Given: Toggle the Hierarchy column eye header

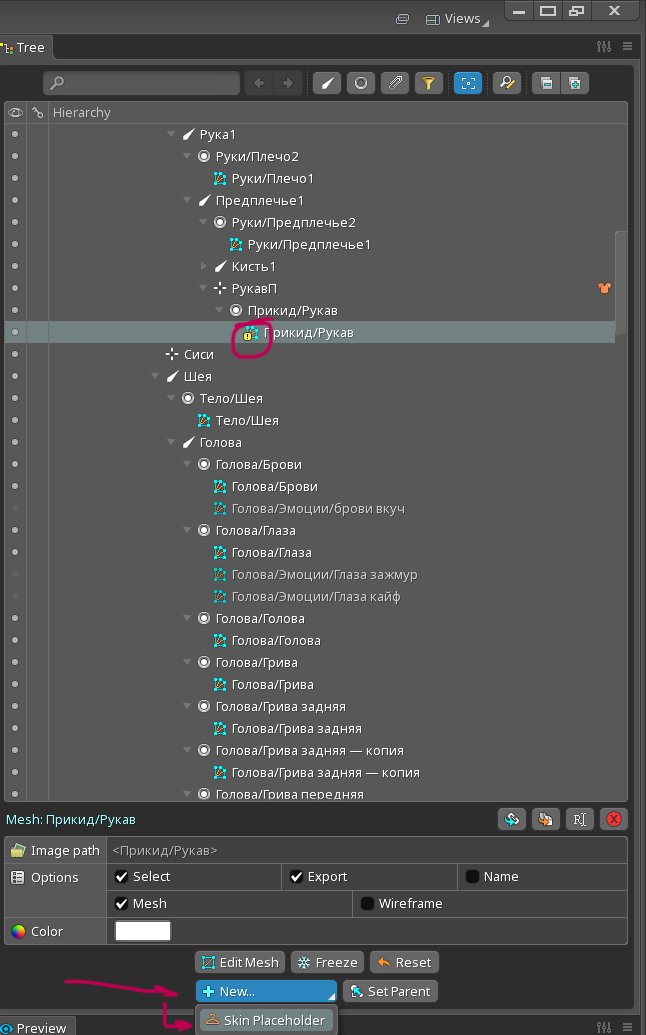Looking at the screenshot, I should [x=15, y=113].
